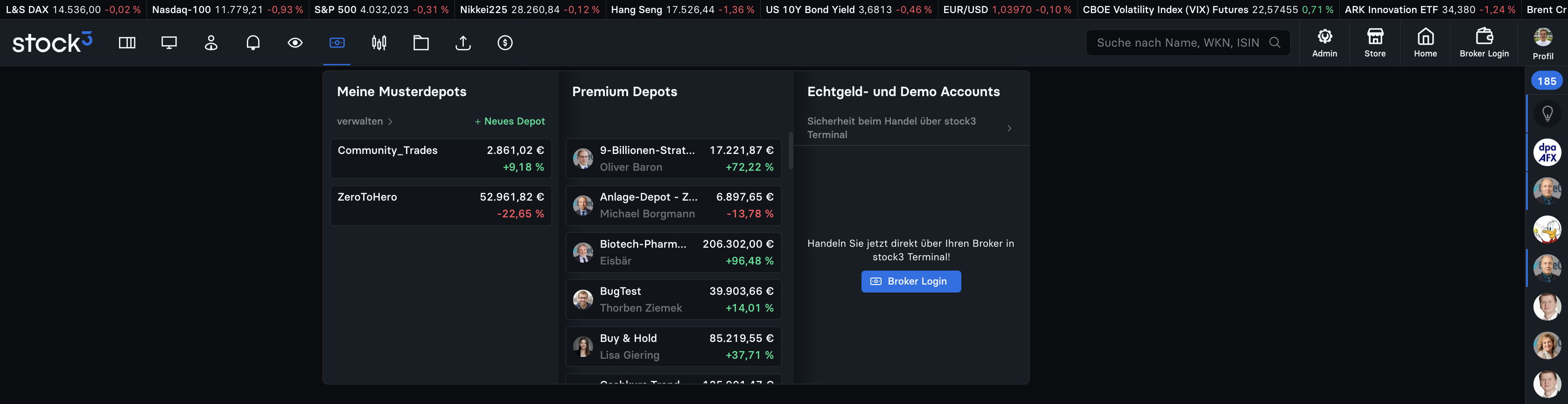This screenshot has height=404, width=1568.
Task: Open S&P 500 ticker quote
Action: 382,10
